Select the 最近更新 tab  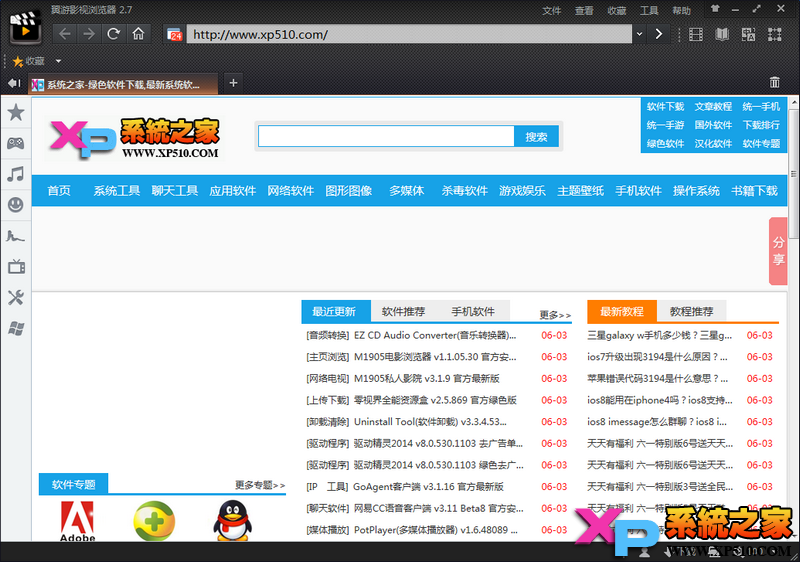pos(336,311)
